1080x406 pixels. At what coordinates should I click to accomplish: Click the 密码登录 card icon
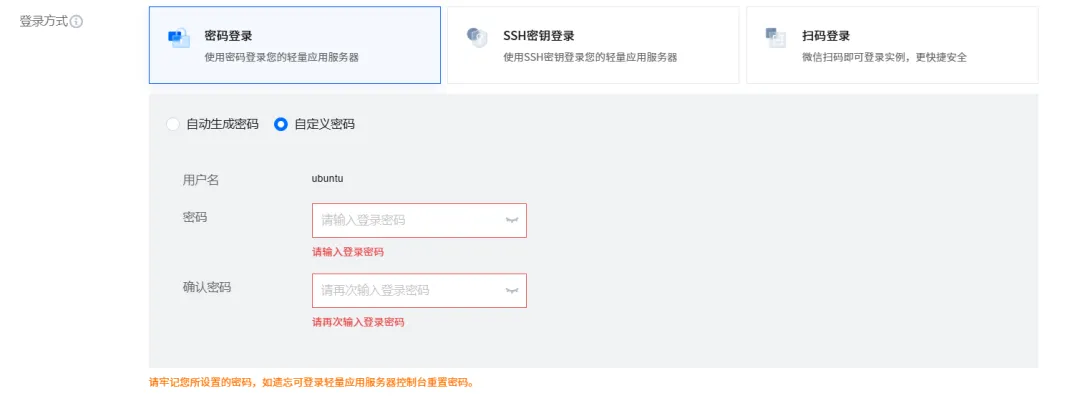177,38
